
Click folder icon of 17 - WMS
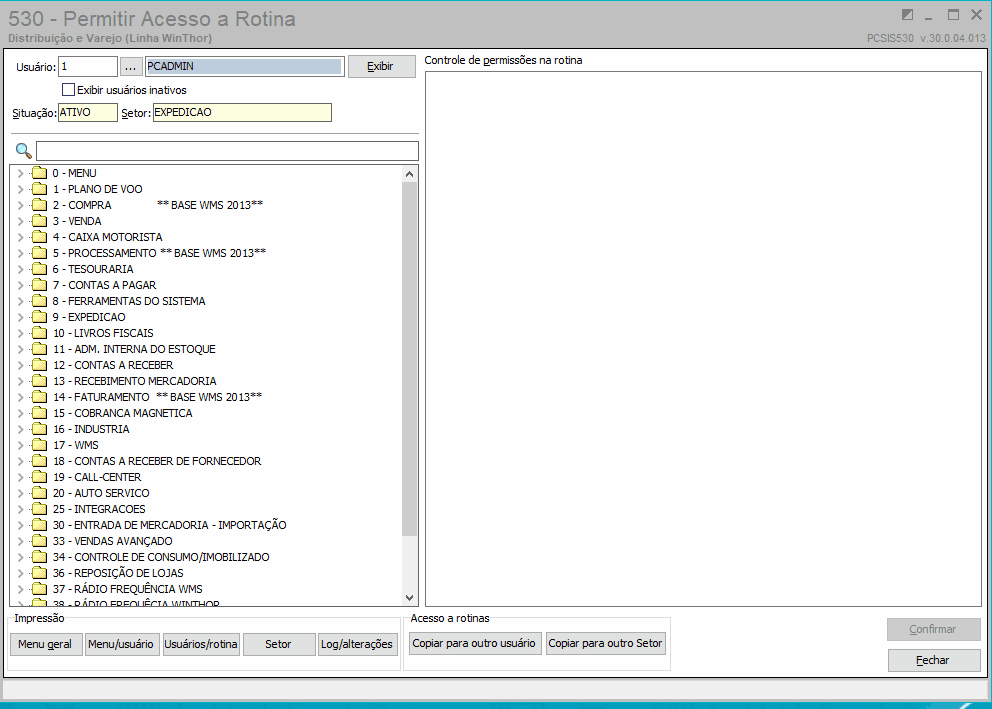pos(40,445)
